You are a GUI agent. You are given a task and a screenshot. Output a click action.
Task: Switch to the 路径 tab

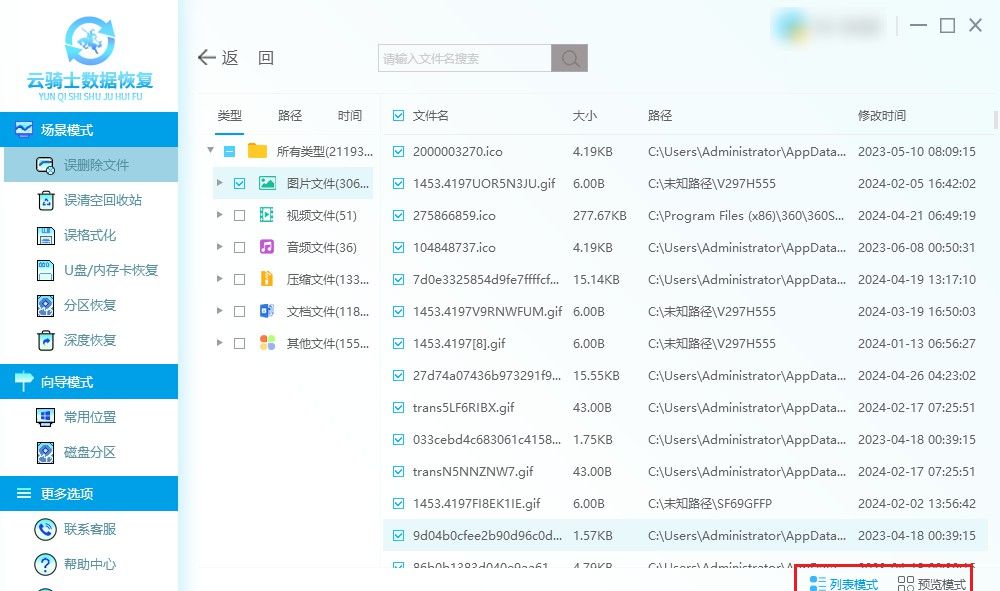tap(290, 115)
